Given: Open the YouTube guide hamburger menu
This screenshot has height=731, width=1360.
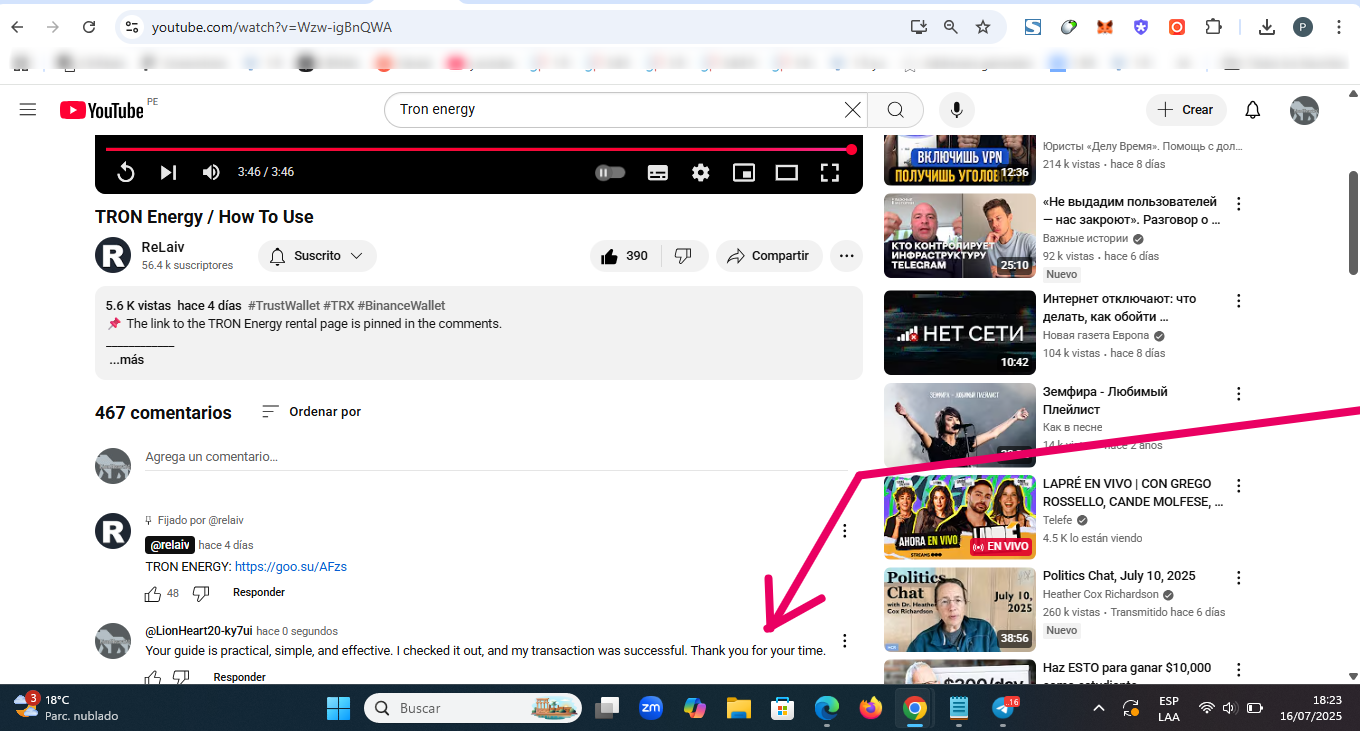Looking at the screenshot, I should tap(28, 110).
